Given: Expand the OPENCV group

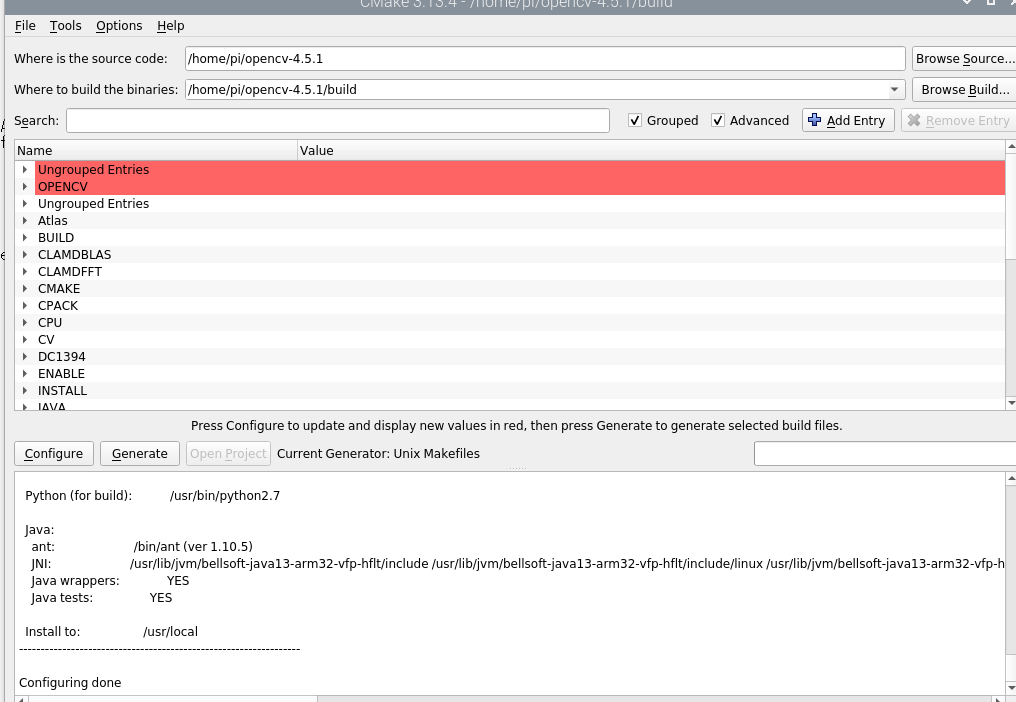Looking at the screenshot, I should pyautogui.click(x=25, y=186).
